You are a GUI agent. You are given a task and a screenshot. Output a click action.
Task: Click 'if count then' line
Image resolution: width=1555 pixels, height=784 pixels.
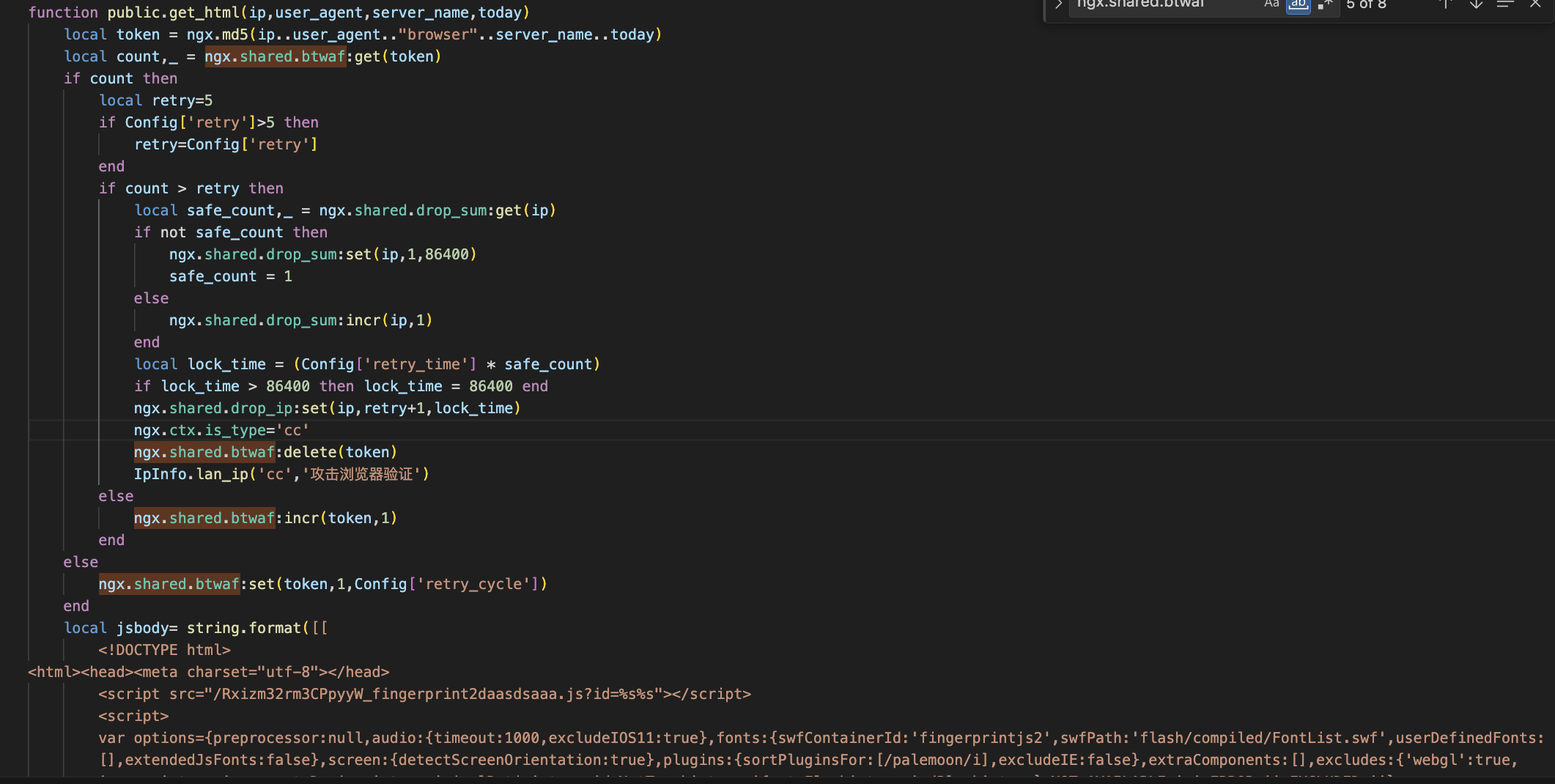tap(120, 78)
